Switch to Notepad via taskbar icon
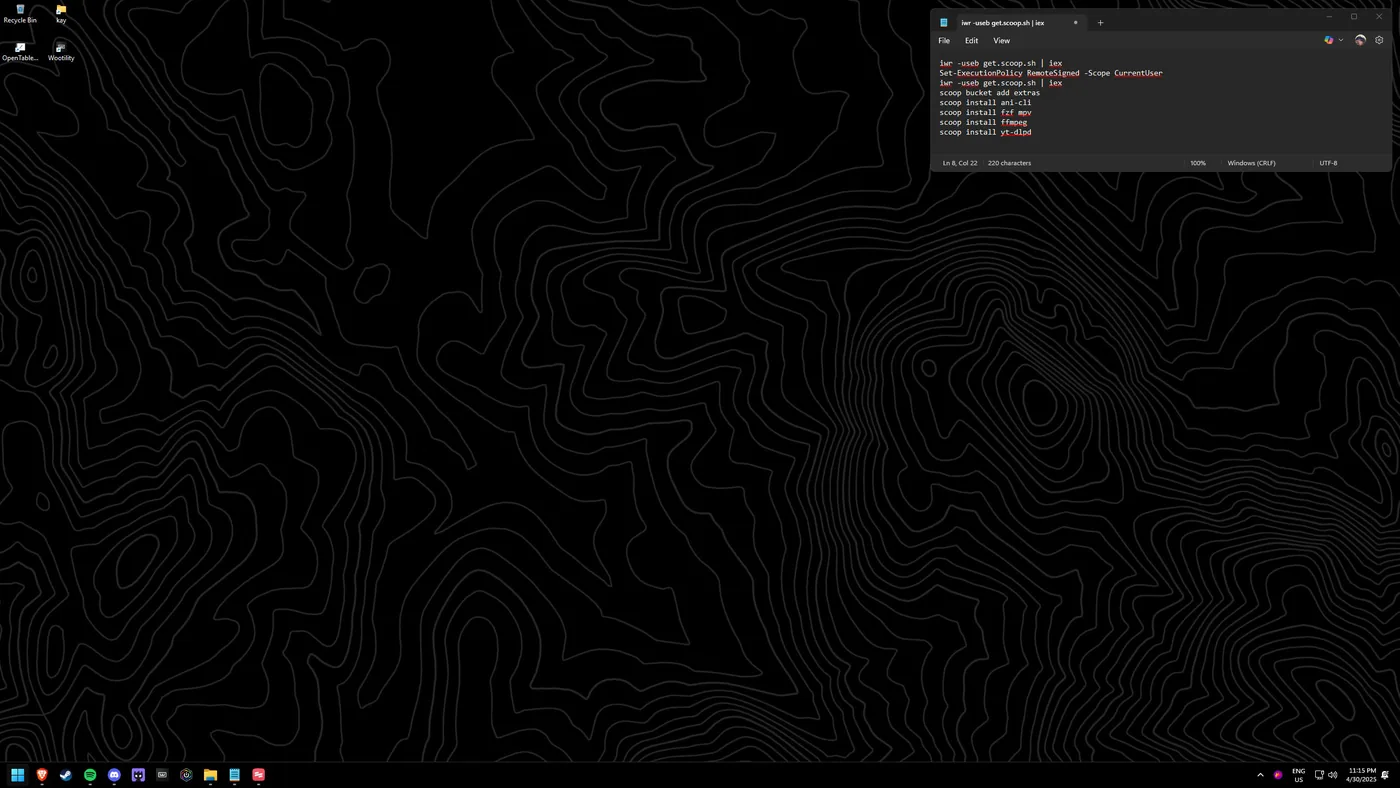 [x=234, y=775]
